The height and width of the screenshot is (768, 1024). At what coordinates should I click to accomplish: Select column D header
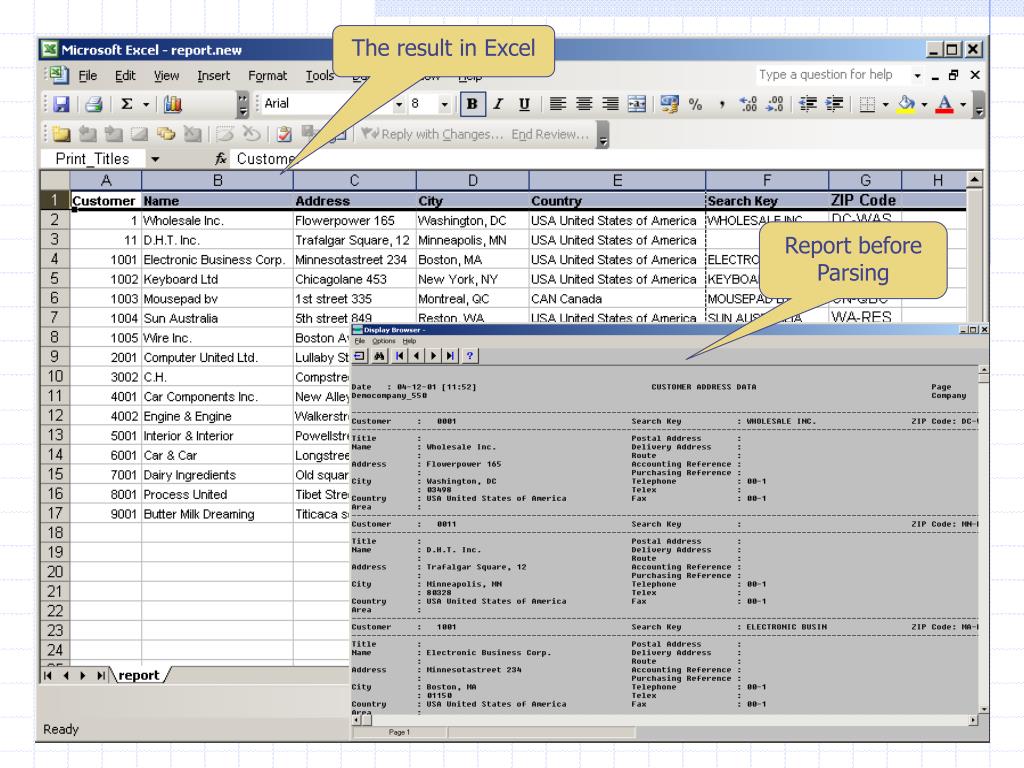point(472,180)
